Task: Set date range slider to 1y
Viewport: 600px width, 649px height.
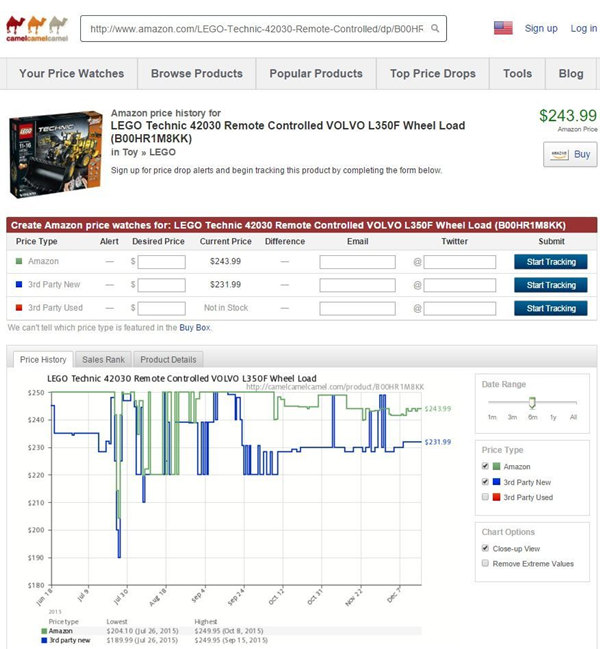Action: point(553,417)
